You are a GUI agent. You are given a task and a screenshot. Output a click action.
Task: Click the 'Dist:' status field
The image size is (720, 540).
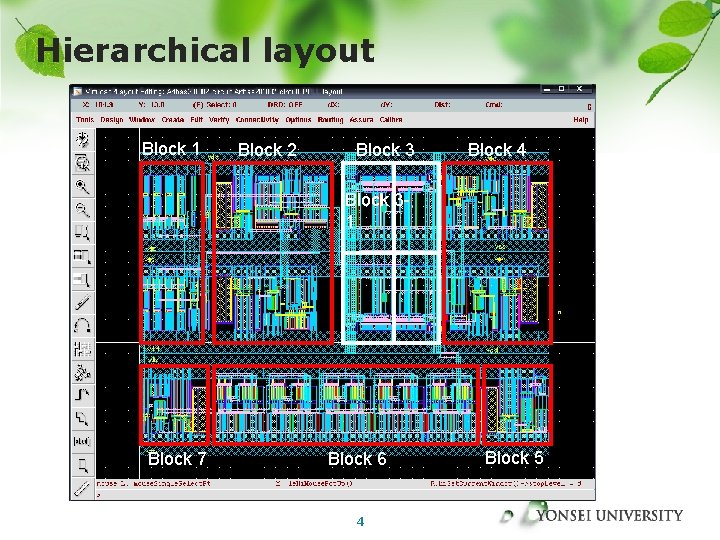point(442,105)
